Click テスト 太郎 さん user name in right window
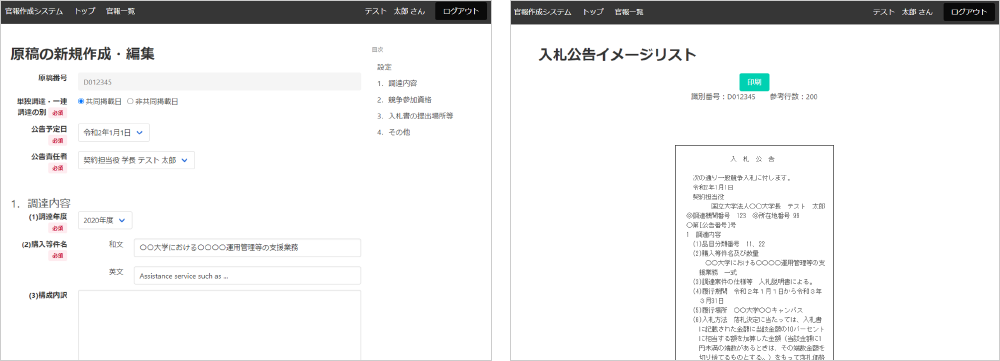Image resolution: width=1000 pixels, height=361 pixels. pyautogui.click(x=902, y=11)
